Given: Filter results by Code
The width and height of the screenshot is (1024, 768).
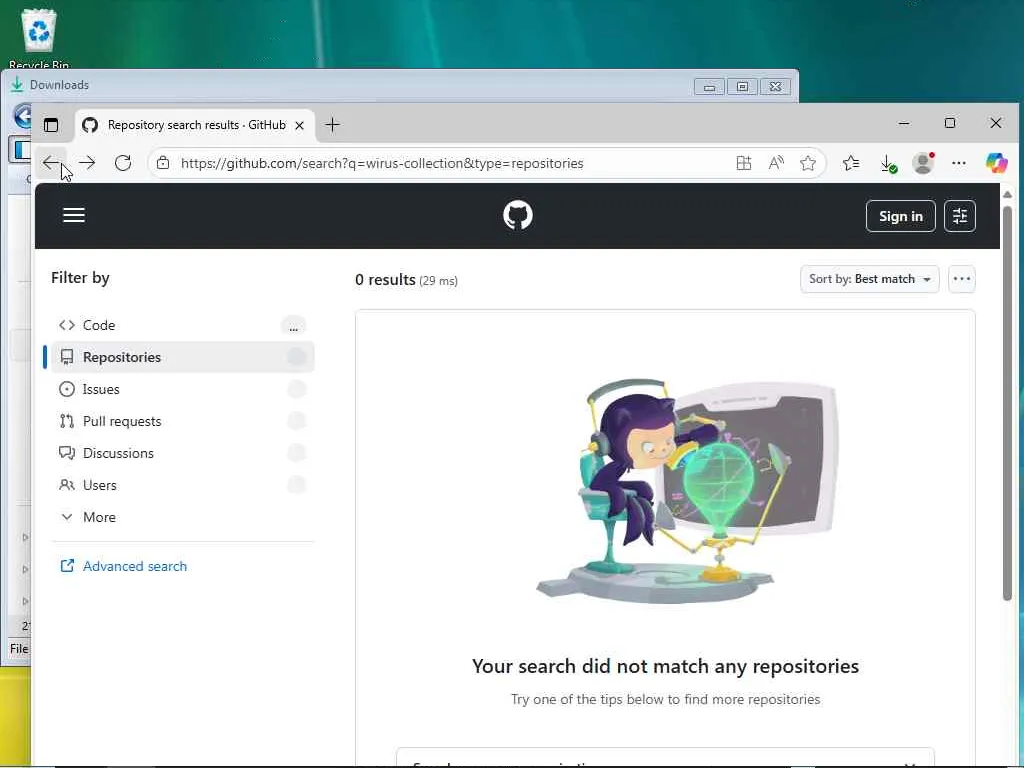Looking at the screenshot, I should click(182, 325).
